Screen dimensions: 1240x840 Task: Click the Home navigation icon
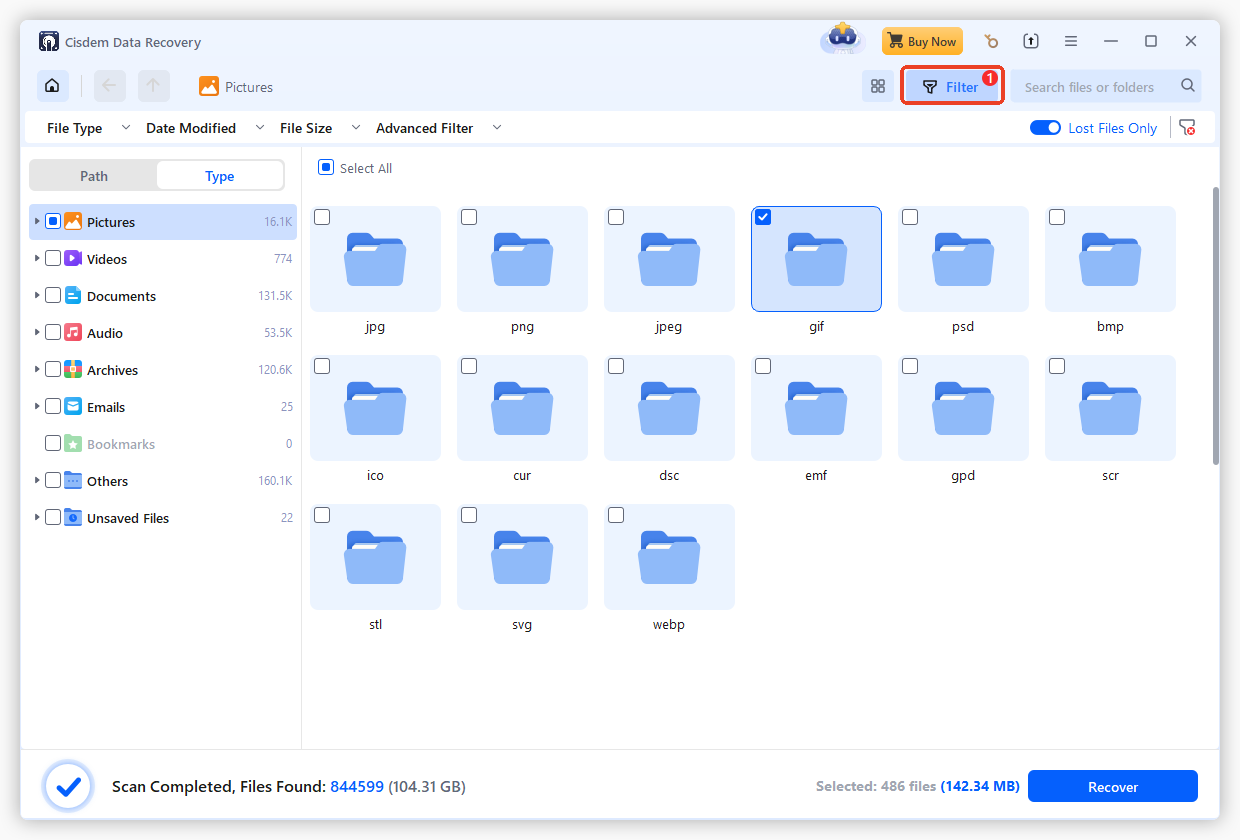52,86
